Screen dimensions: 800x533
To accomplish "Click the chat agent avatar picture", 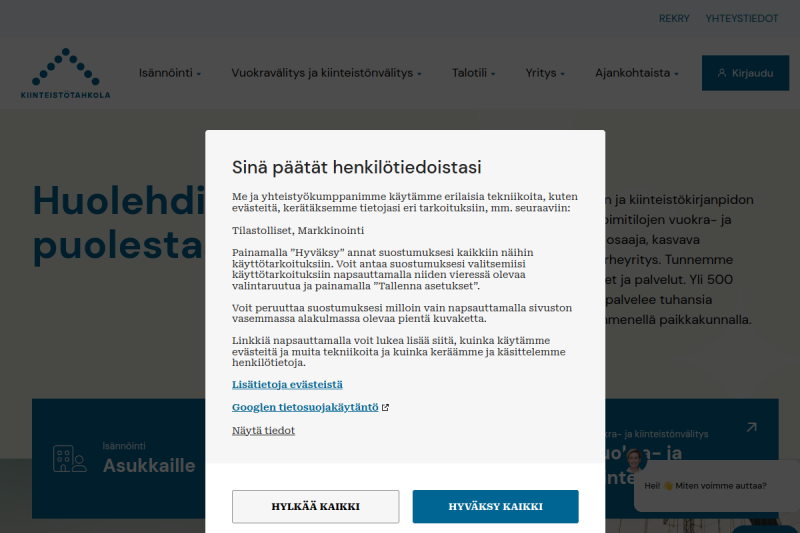I will (634, 461).
